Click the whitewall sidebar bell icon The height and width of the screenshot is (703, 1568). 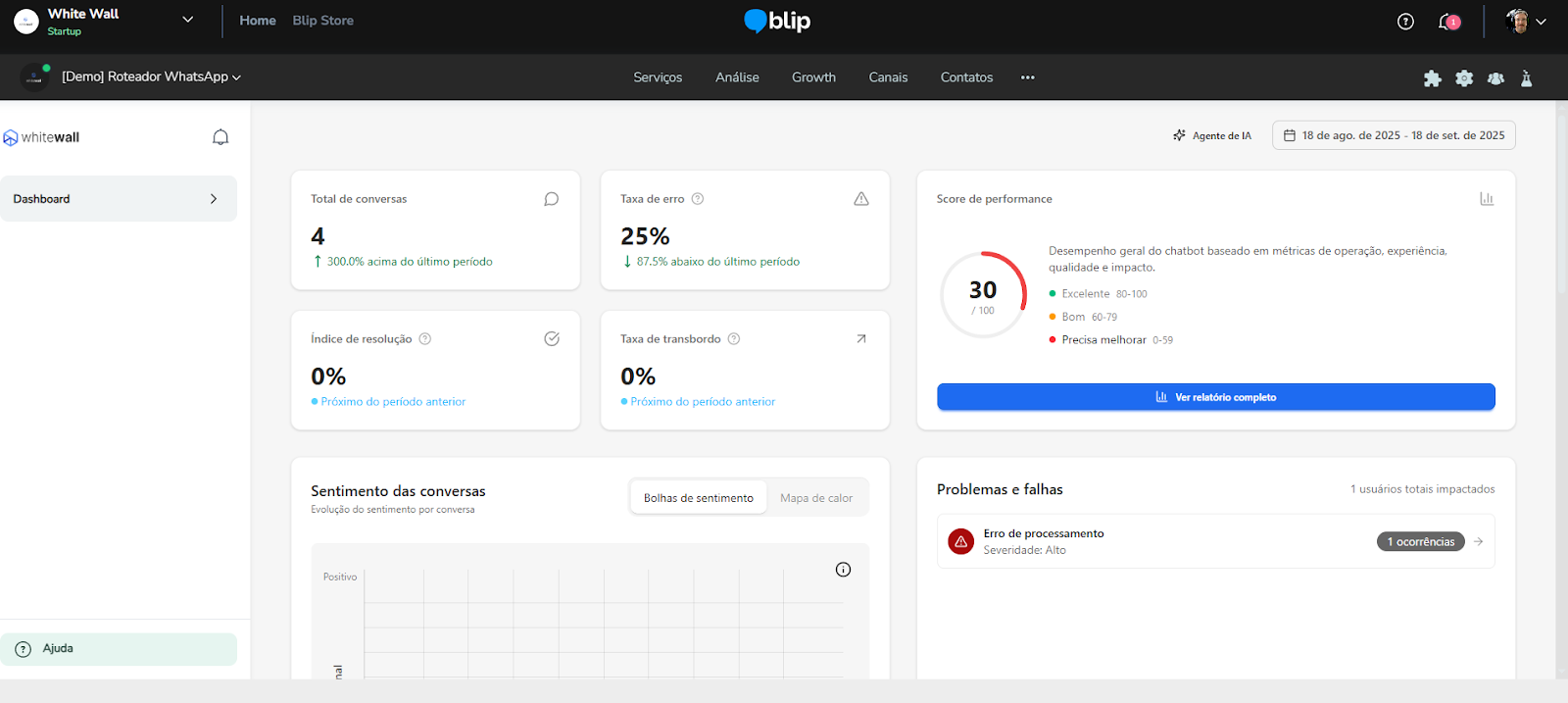pos(220,137)
